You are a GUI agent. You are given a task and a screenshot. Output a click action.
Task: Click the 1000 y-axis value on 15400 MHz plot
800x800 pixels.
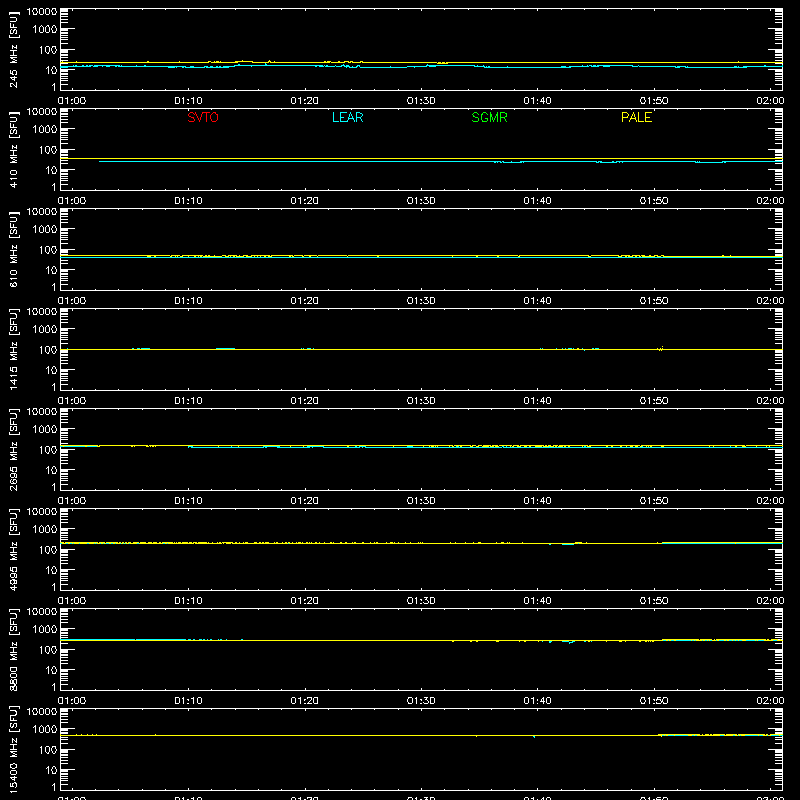(x=45, y=730)
